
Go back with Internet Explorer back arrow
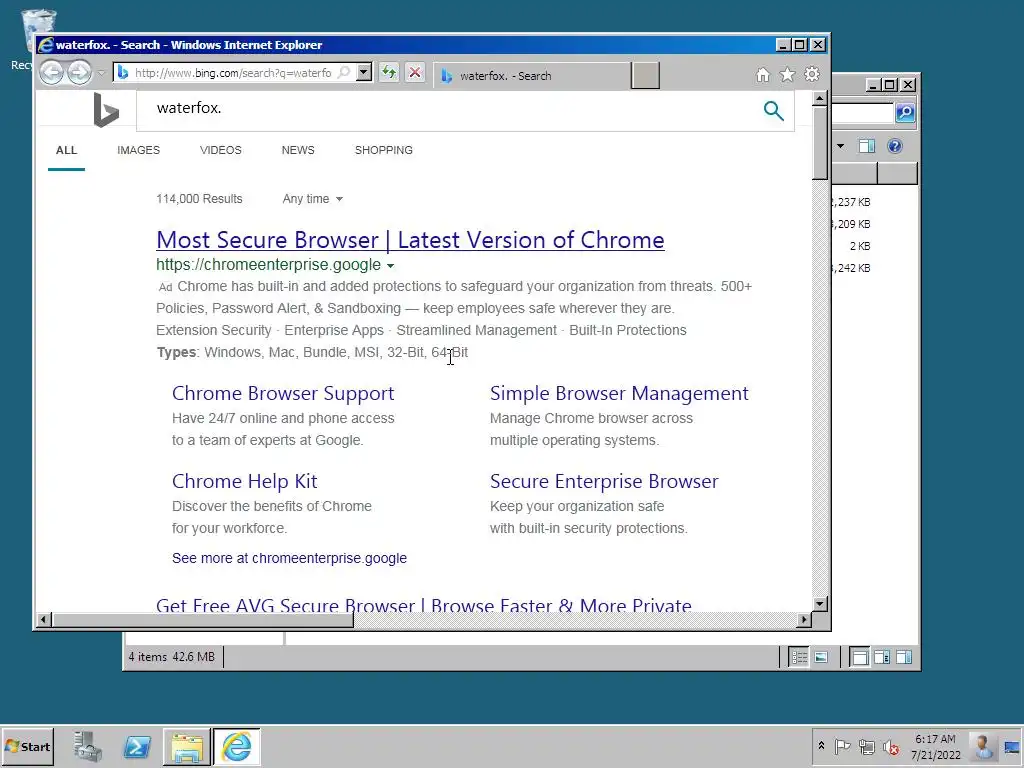click(x=52, y=72)
